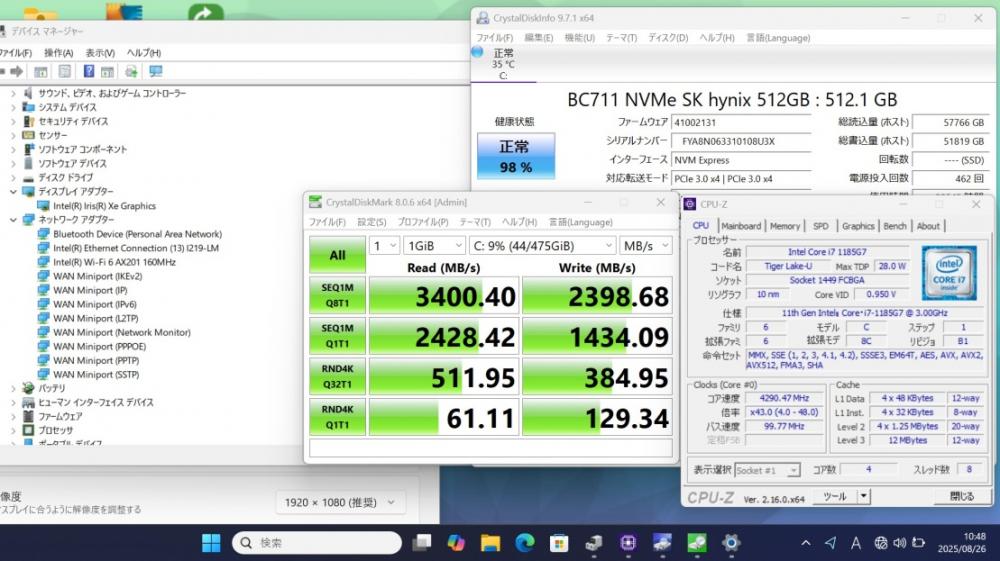The image size is (1000, 561).
Task: Open 言語(Language) menu in CrystalDiskInfo
Action: (778, 38)
